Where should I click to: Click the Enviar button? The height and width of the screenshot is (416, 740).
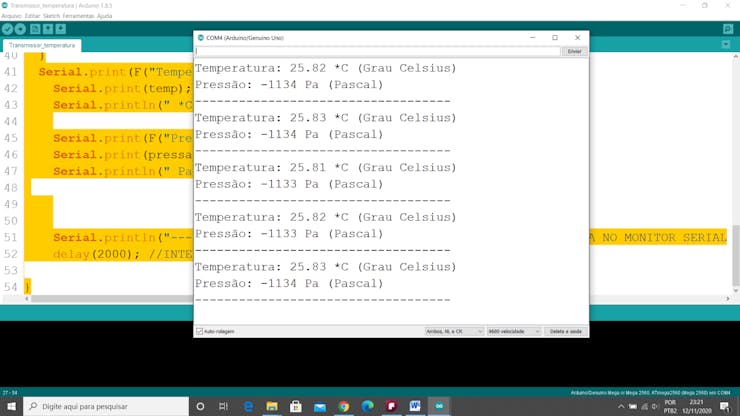(574, 51)
